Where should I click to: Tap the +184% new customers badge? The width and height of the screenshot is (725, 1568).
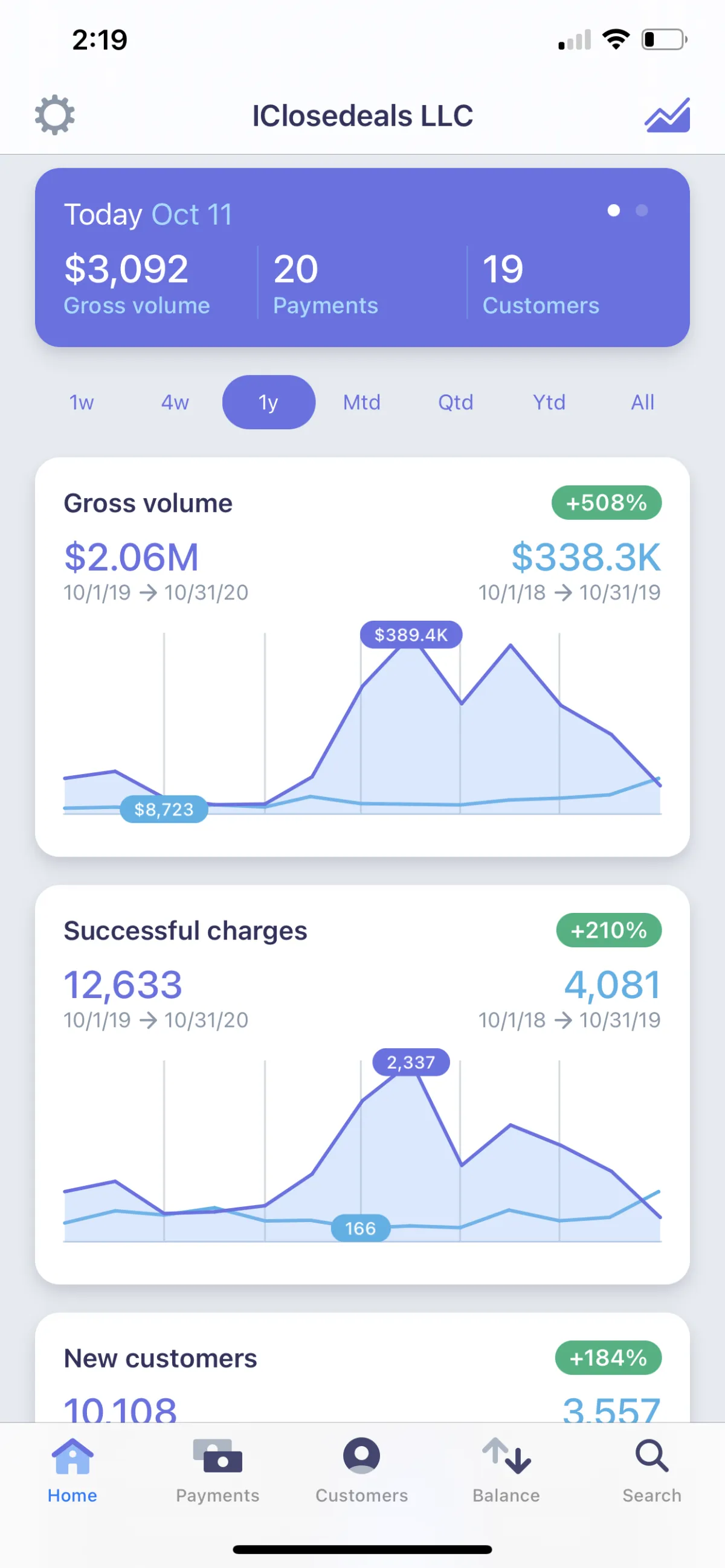(x=608, y=1357)
